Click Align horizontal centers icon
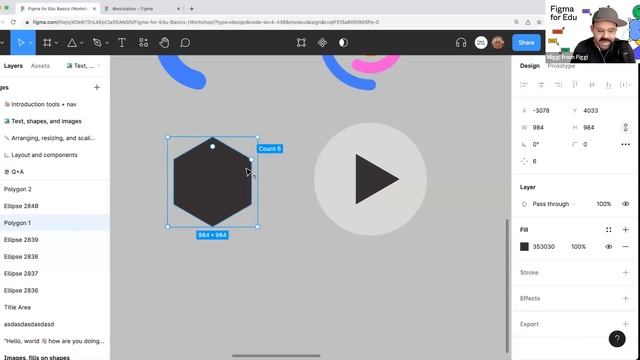Screen dimensions: 640x360 pyautogui.click(x=541, y=84)
